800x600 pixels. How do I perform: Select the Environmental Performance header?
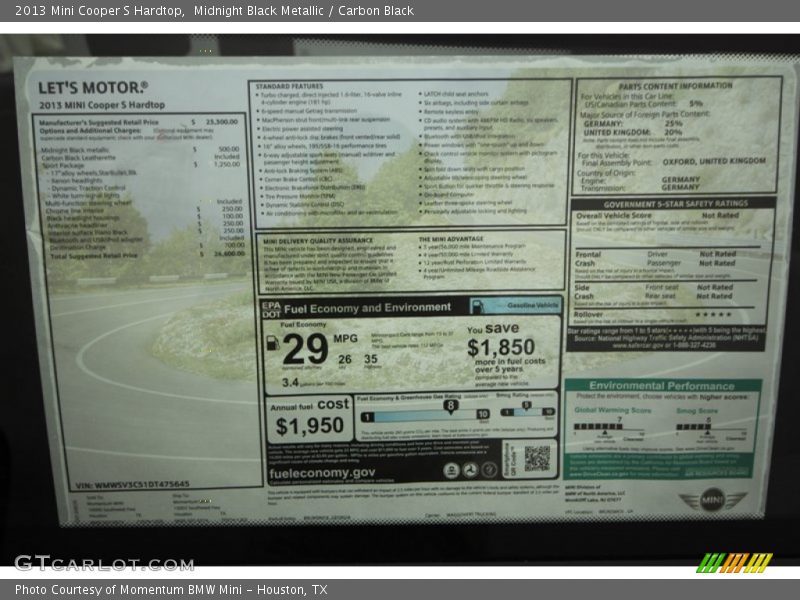(x=661, y=385)
